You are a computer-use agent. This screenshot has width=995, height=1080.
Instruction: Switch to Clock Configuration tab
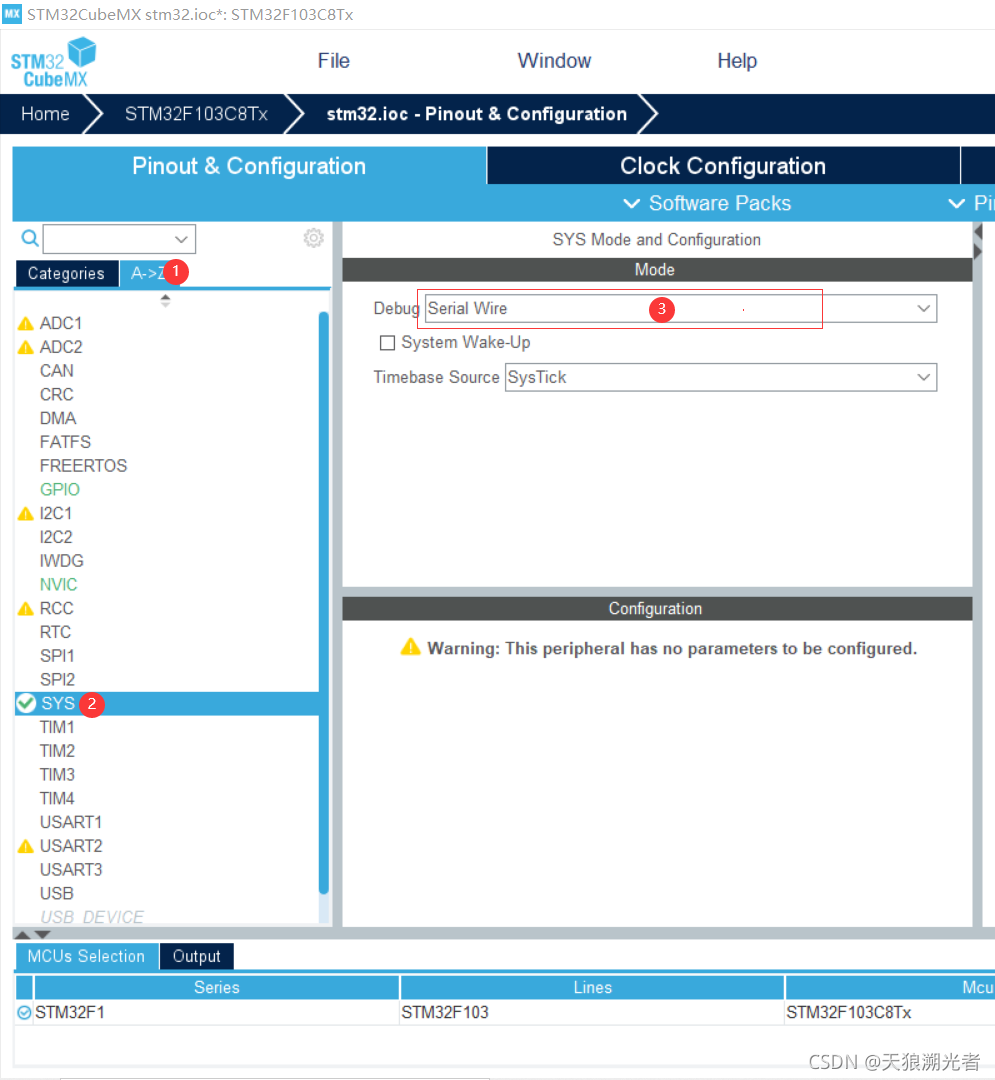tap(723, 166)
